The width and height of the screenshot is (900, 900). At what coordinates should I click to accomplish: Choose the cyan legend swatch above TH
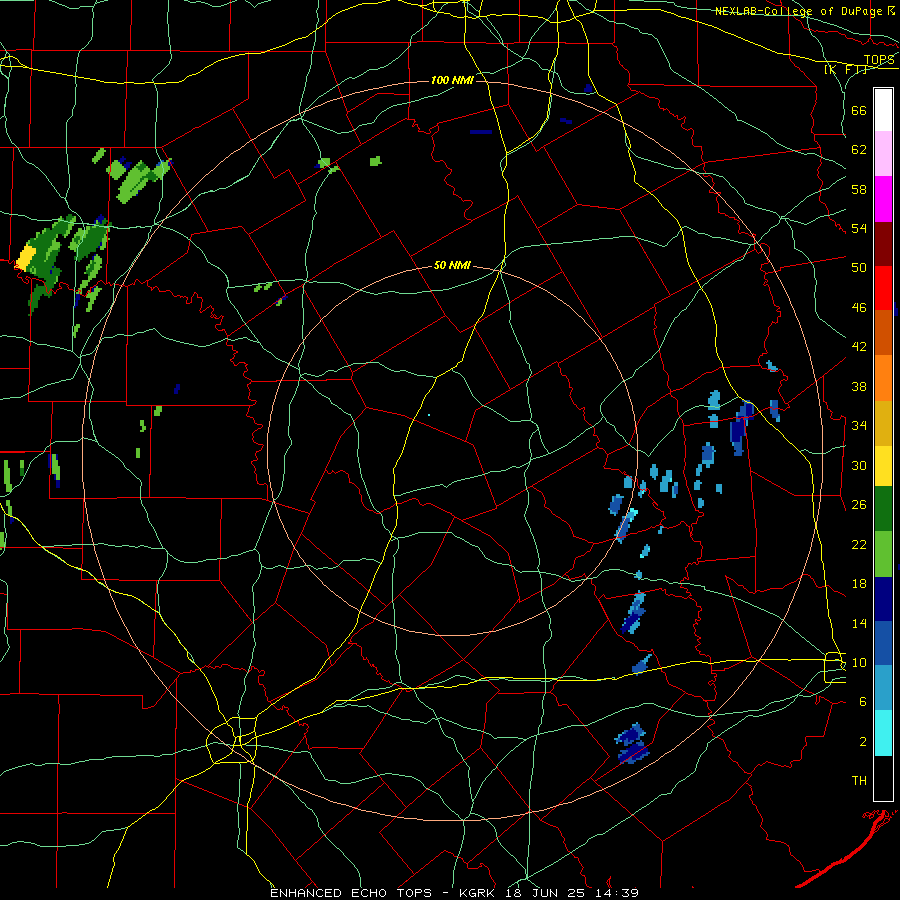[883, 732]
